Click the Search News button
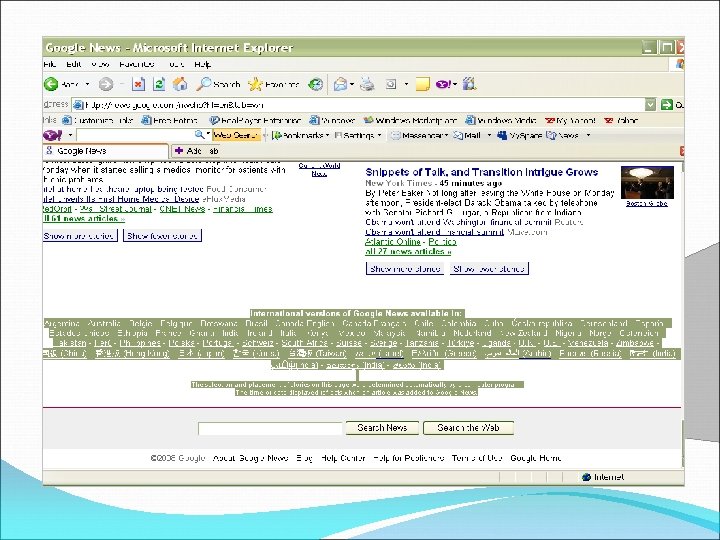Screen dimensions: 720x540 point(382,428)
